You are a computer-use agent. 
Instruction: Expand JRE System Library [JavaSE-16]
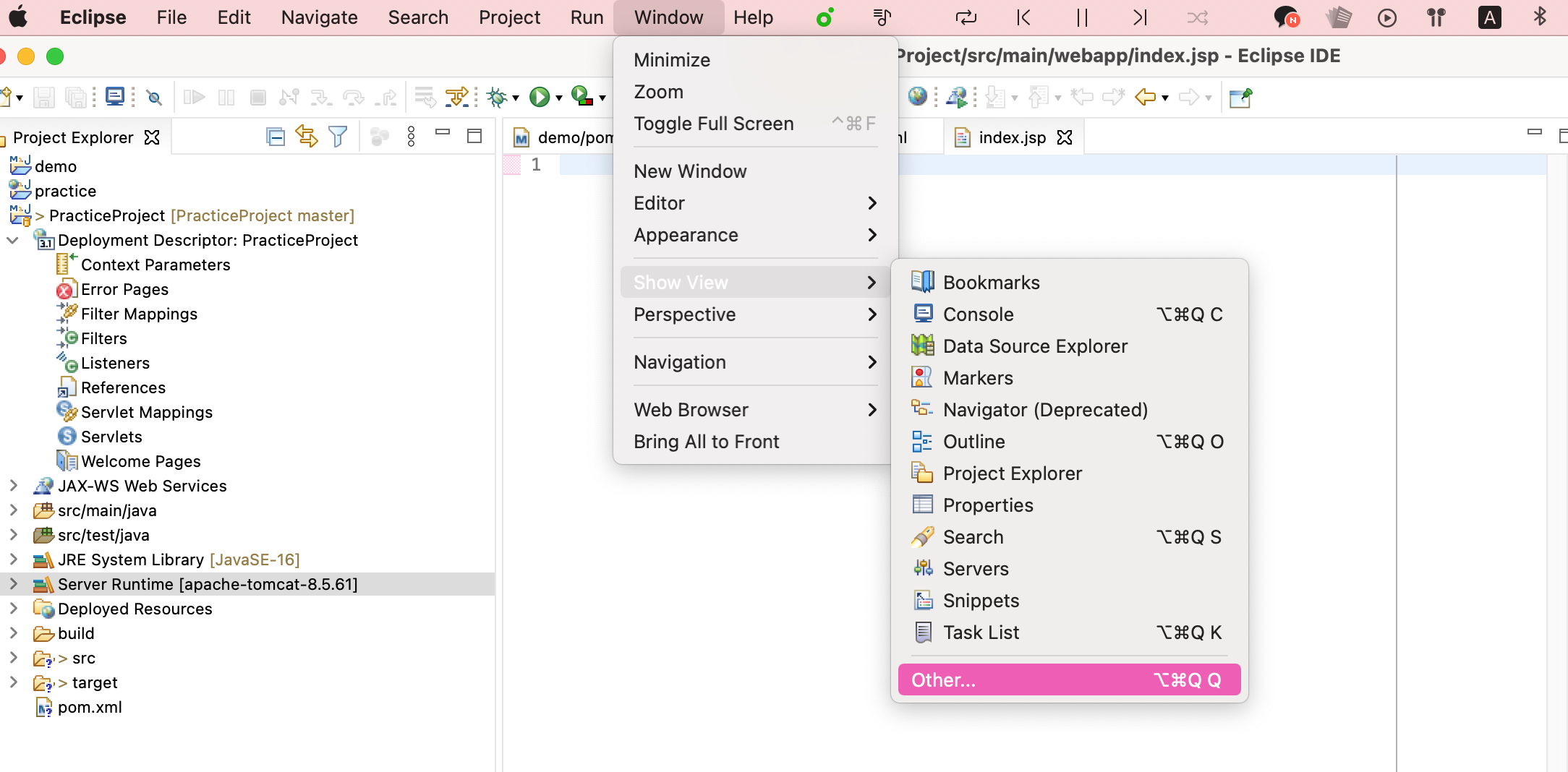(x=12, y=559)
